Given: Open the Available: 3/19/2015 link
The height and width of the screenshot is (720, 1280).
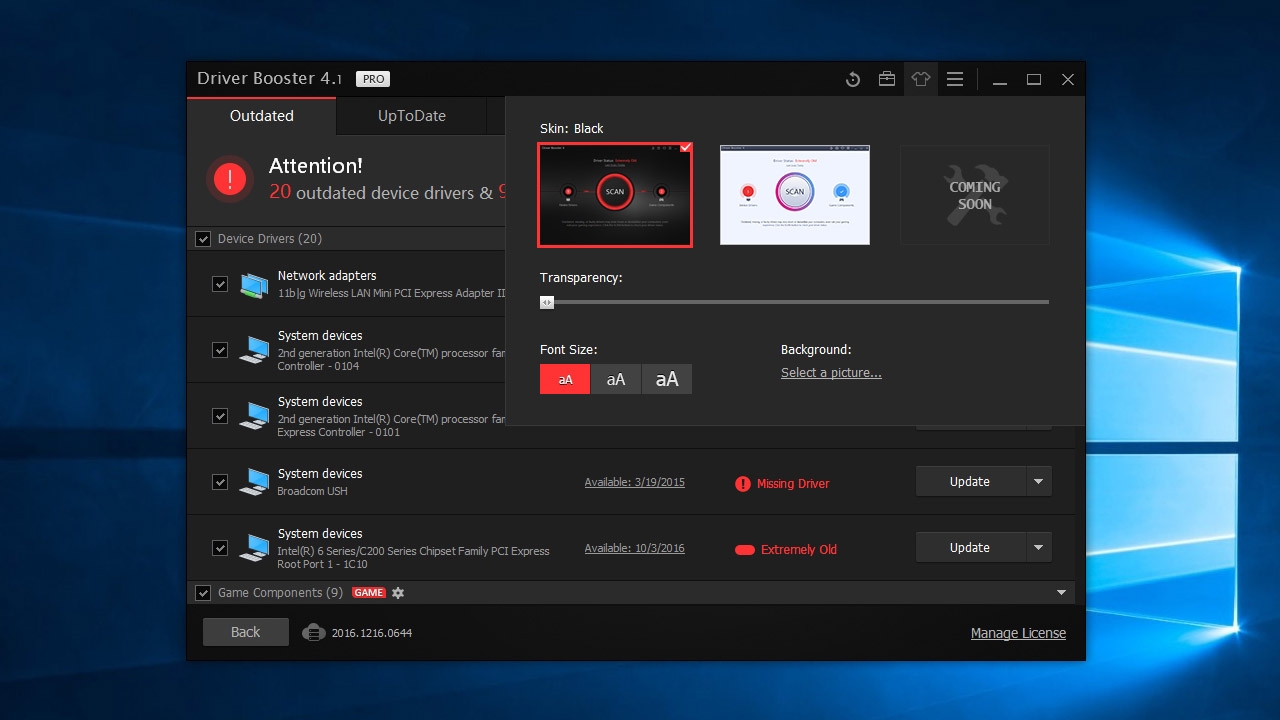Looking at the screenshot, I should click(x=635, y=482).
